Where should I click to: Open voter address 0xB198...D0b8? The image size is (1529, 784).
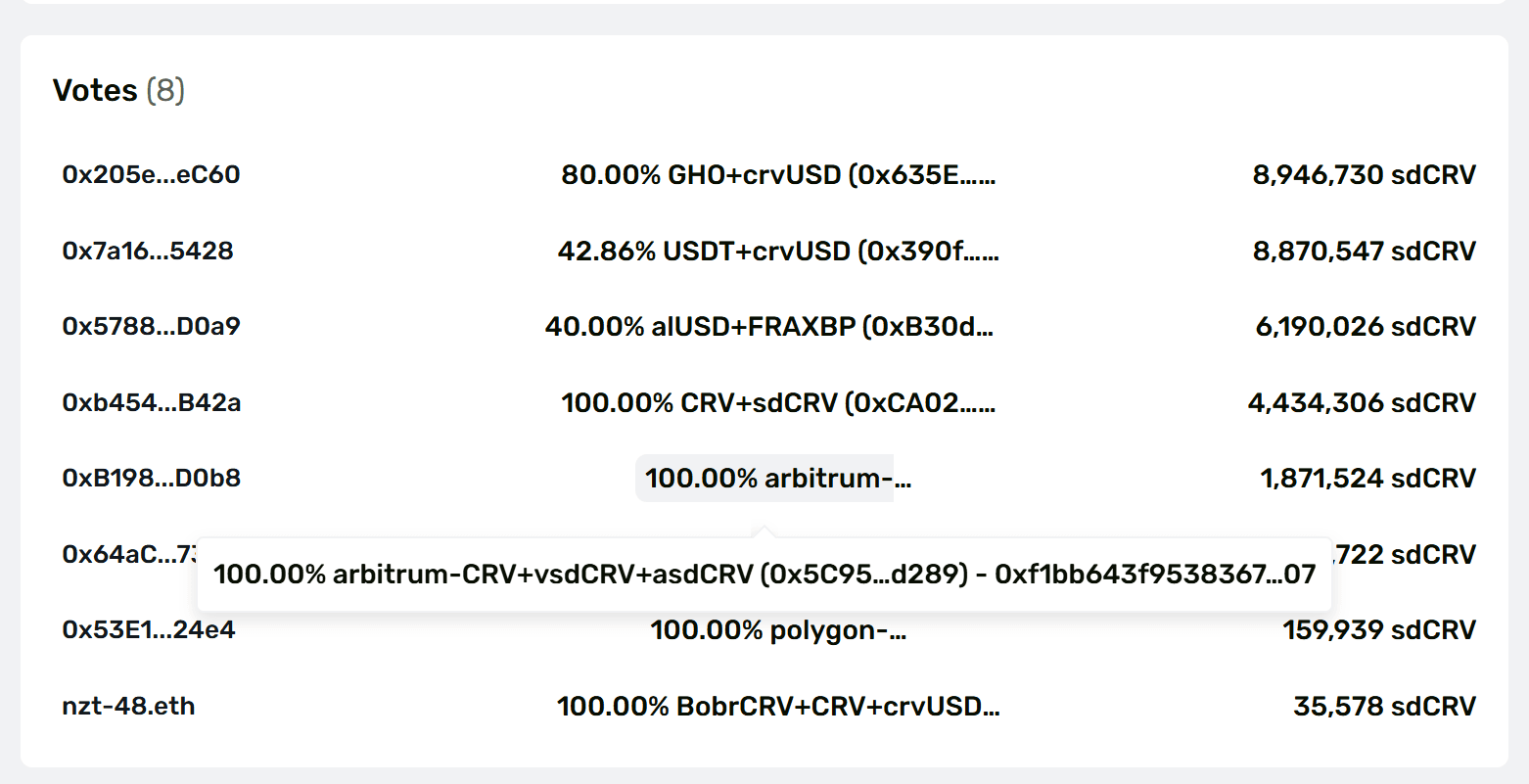tap(151, 479)
